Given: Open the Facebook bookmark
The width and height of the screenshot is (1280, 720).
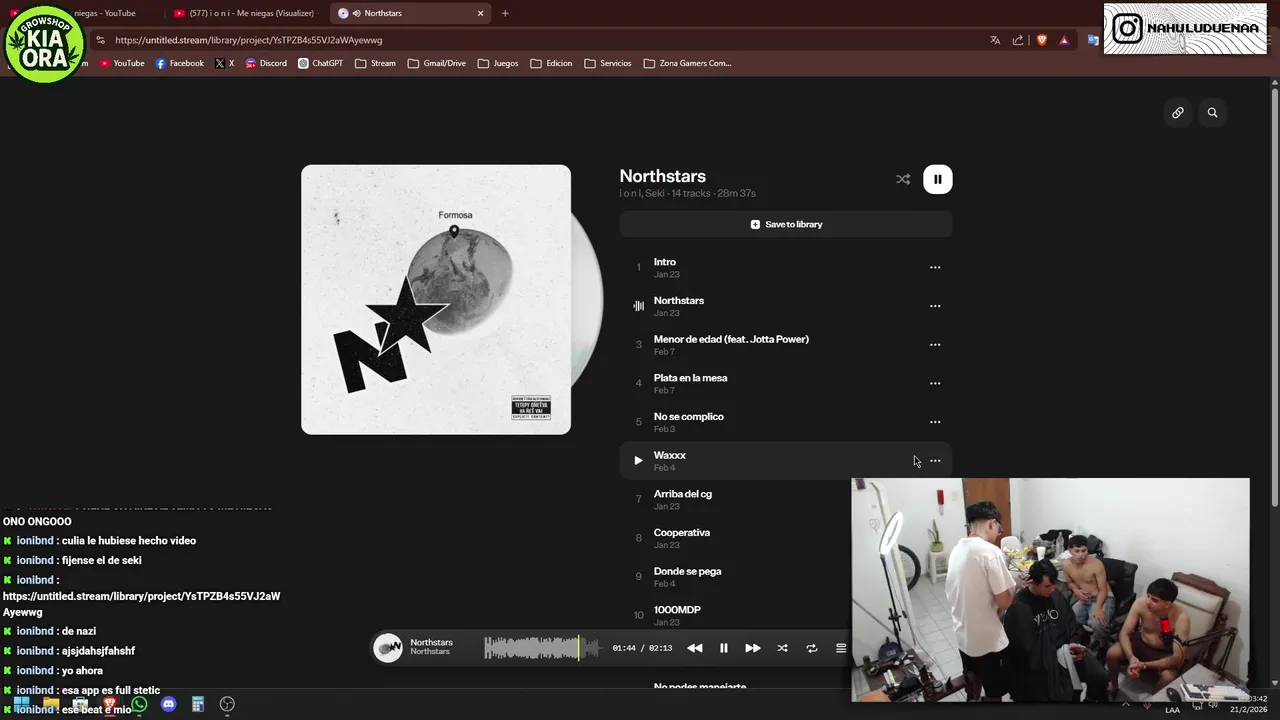Looking at the screenshot, I should (x=179, y=63).
